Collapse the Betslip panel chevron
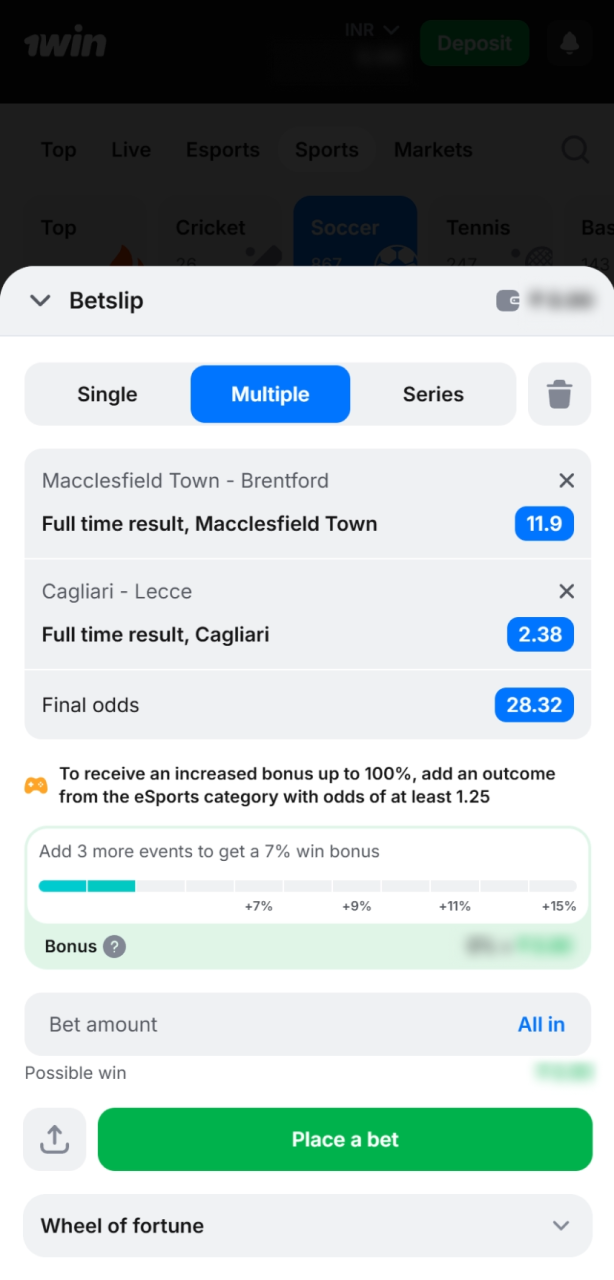Image resolution: width=614 pixels, height=1280 pixels. 39,300
